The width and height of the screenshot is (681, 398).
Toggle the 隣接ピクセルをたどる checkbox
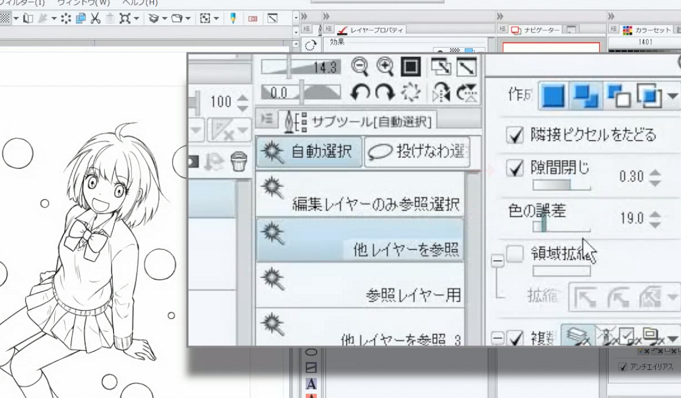tap(515, 135)
